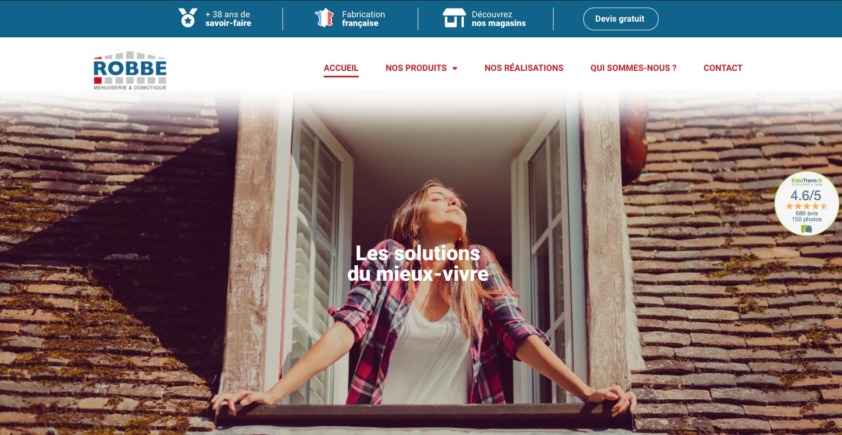Click the EldoTravo.fr logo in badge
The image size is (842, 435).
pos(807,182)
